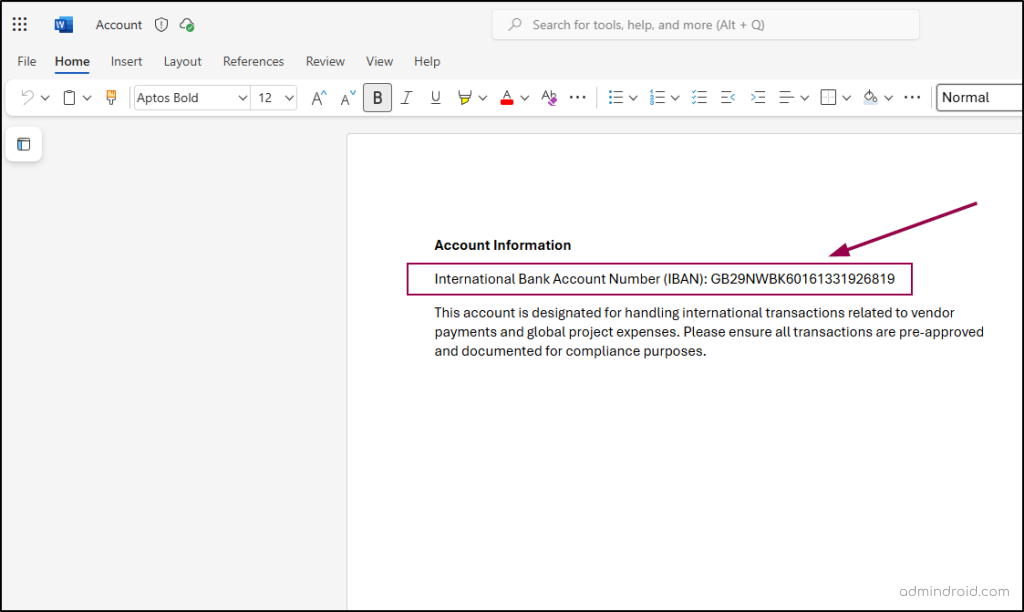Open the app launcher waffle icon
The height and width of the screenshot is (612, 1024).
coord(20,25)
